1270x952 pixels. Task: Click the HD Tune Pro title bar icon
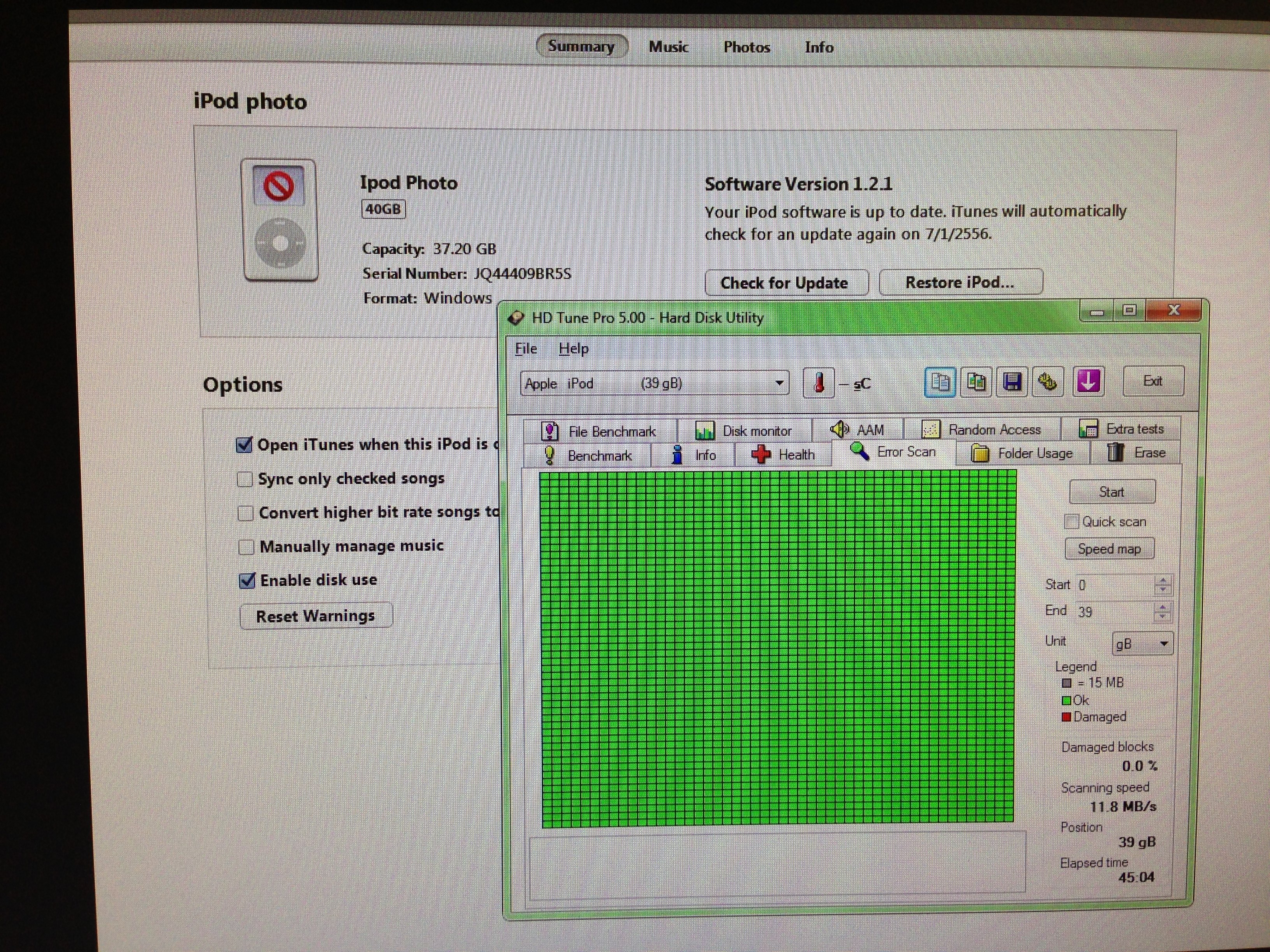pos(517,317)
